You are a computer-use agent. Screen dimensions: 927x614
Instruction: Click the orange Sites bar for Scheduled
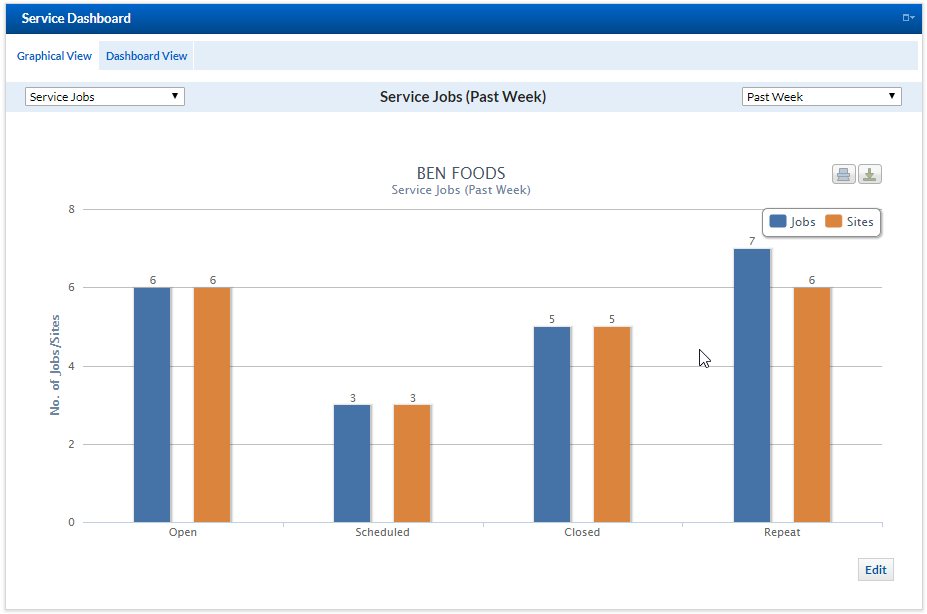412,463
